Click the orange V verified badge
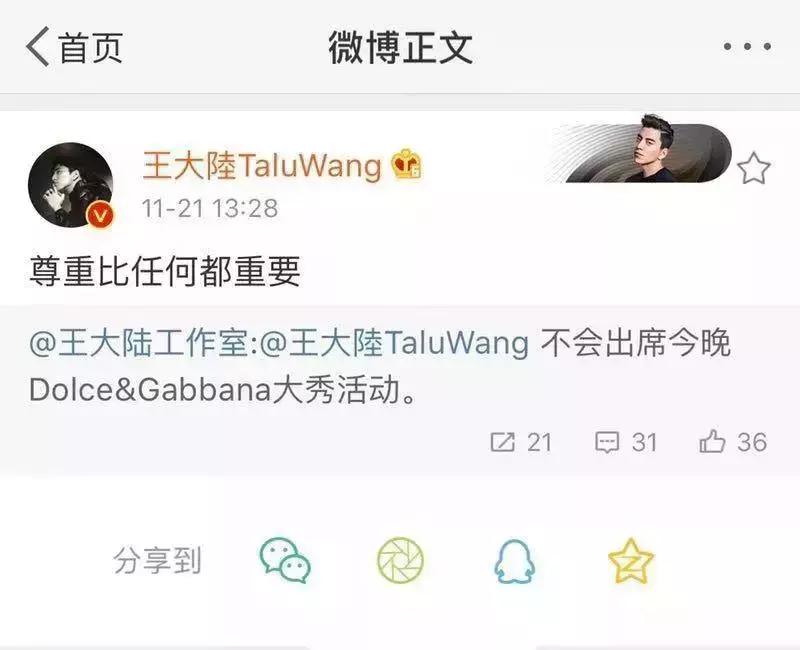 tap(101, 215)
